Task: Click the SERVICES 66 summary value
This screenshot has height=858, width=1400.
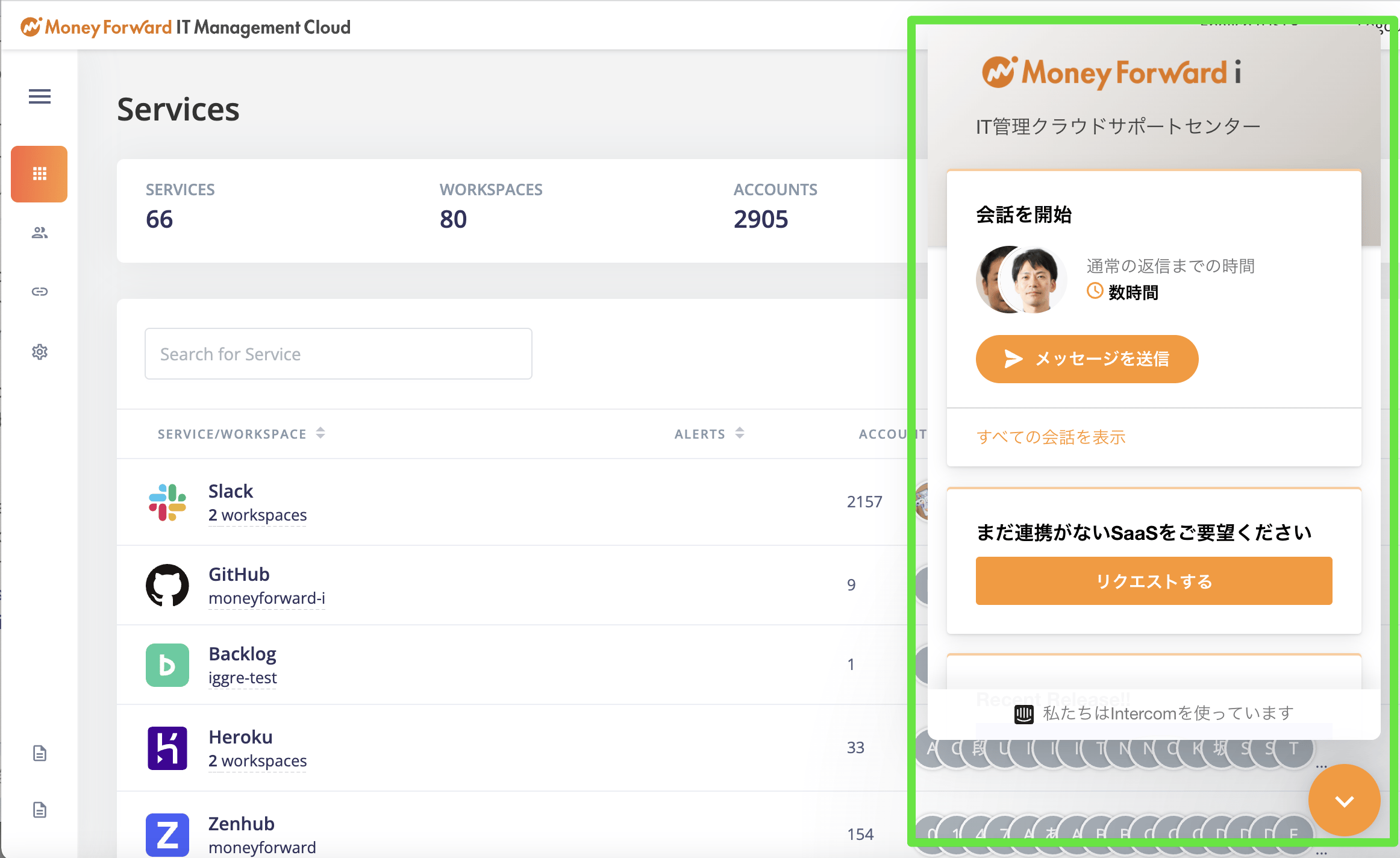Action: [x=159, y=219]
